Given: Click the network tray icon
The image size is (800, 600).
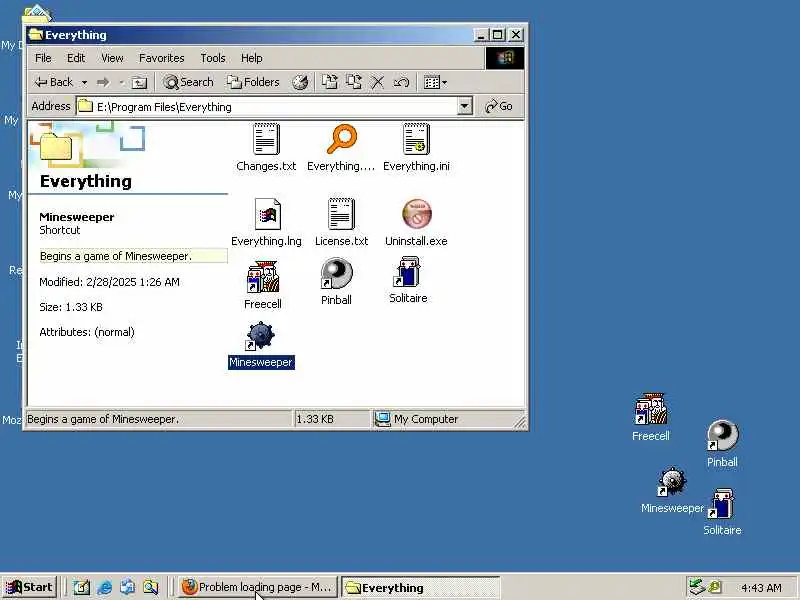Looking at the screenshot, I should pyautogui.click(x=696, y=587).
